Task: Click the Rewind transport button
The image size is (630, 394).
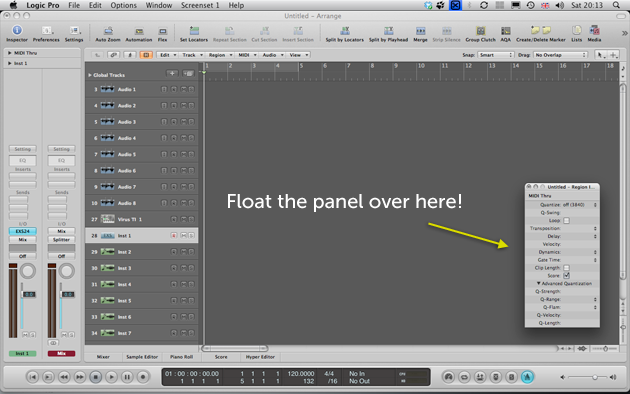Action: 64,377
